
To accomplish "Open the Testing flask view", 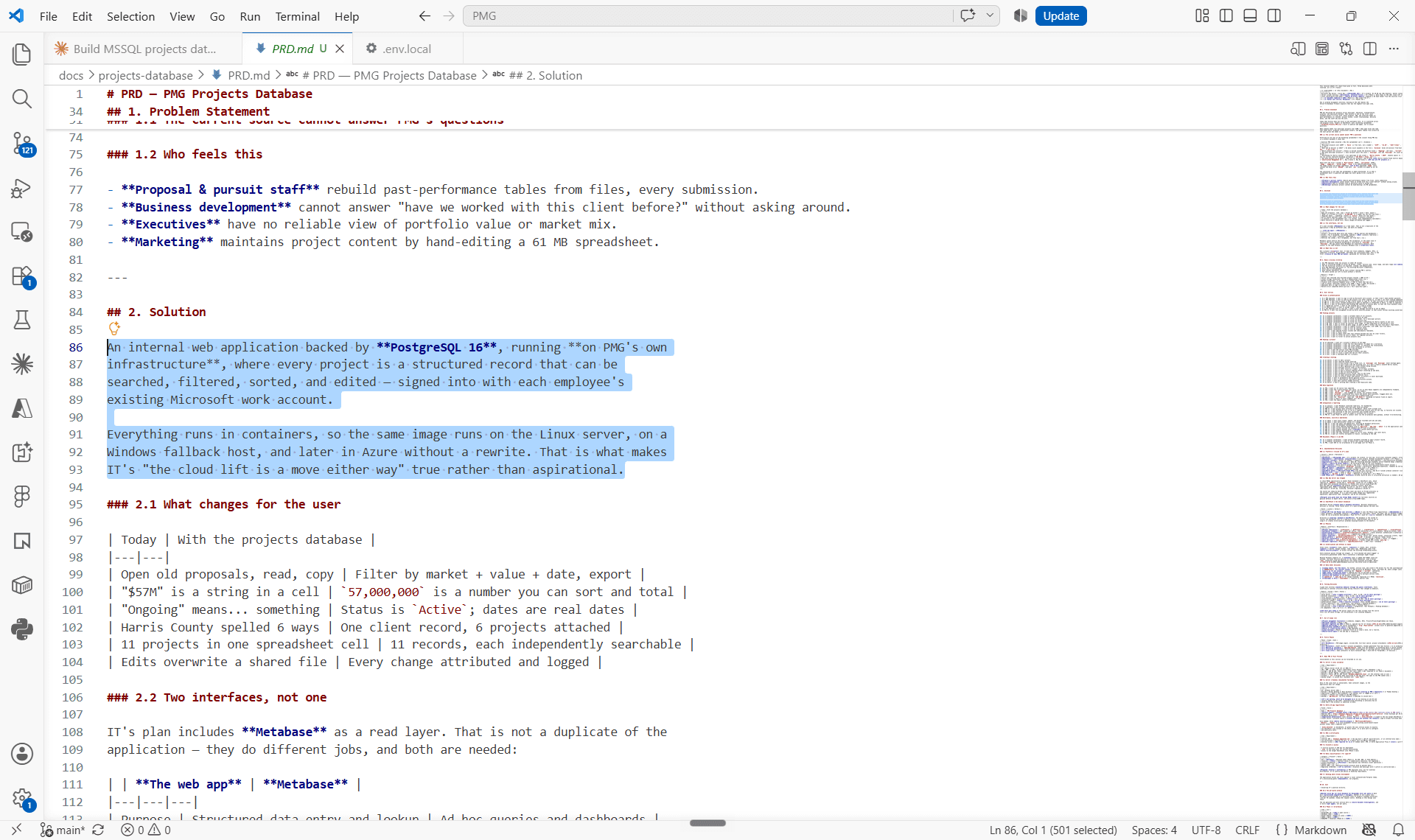I will coord(22,320).
